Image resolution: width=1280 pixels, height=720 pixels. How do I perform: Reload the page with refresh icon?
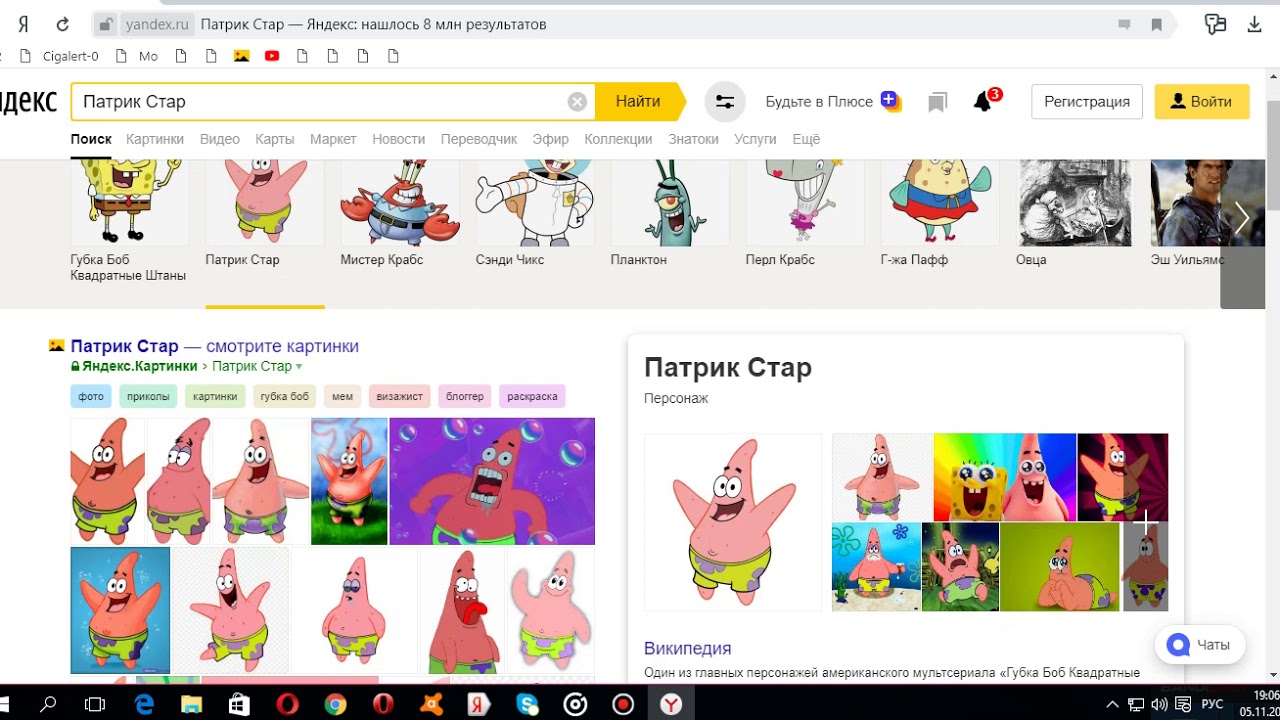pos(63,25)
